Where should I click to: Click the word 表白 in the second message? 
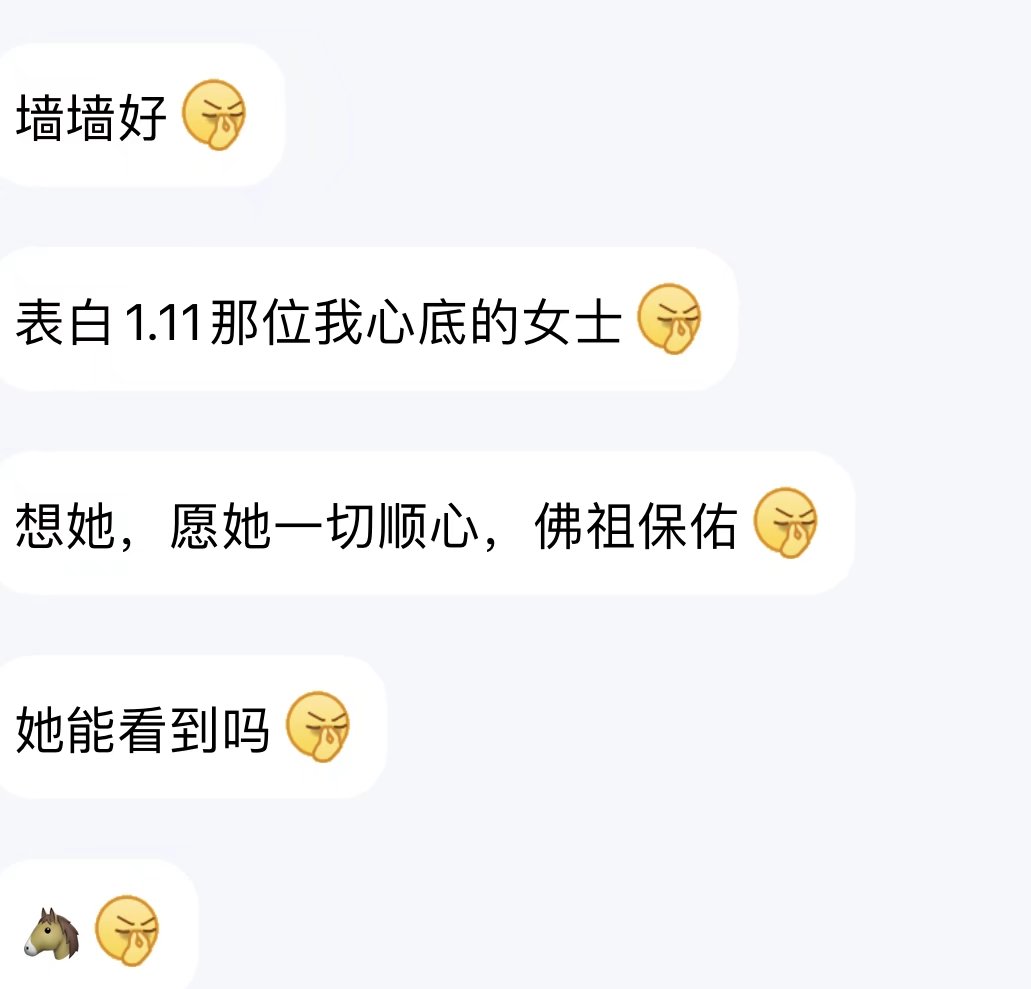[63, 322]
